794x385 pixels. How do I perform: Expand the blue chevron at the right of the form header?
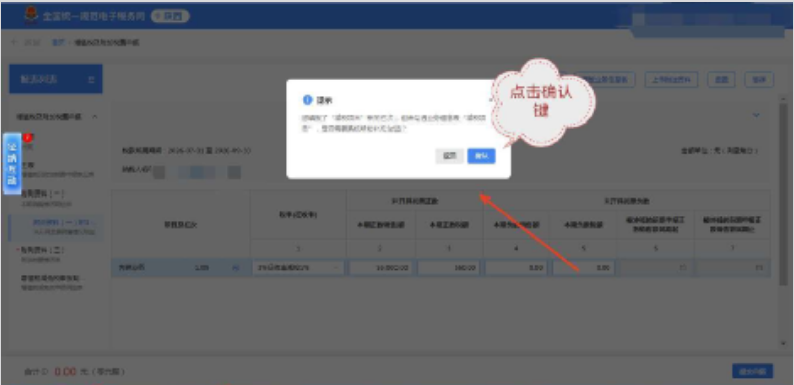[756, 116]
